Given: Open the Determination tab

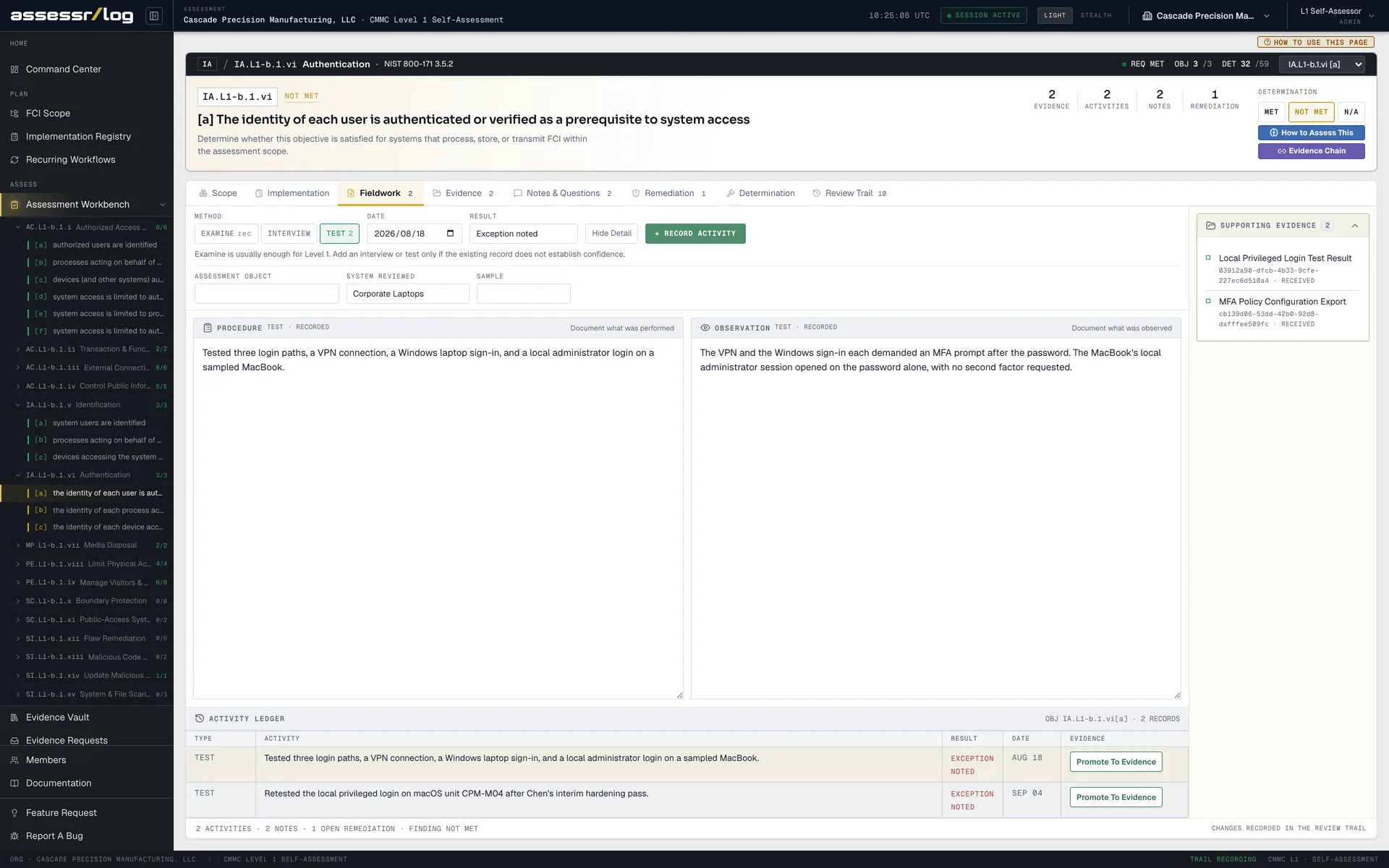Looking at the screenshot, I should click(760, 193).
